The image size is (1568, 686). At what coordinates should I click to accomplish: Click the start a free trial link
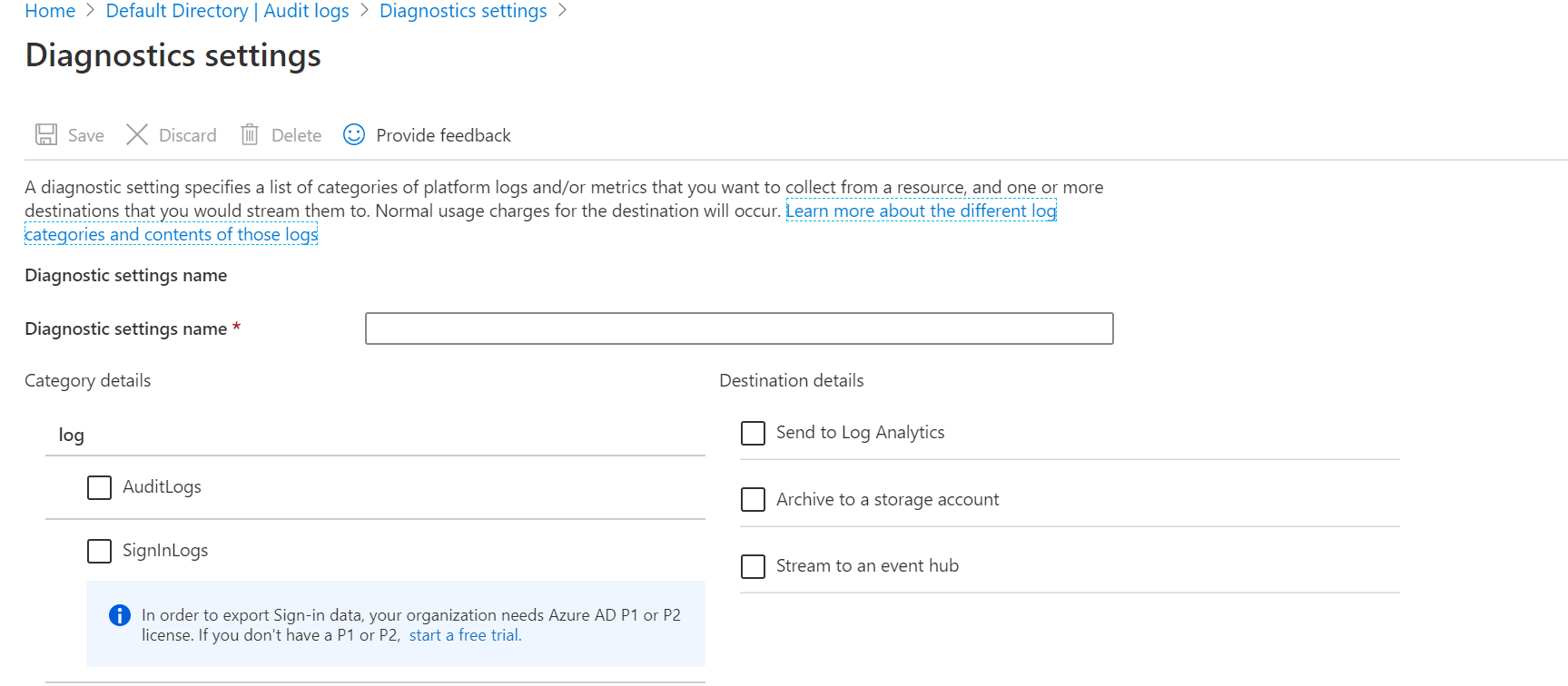coord(465,635)
